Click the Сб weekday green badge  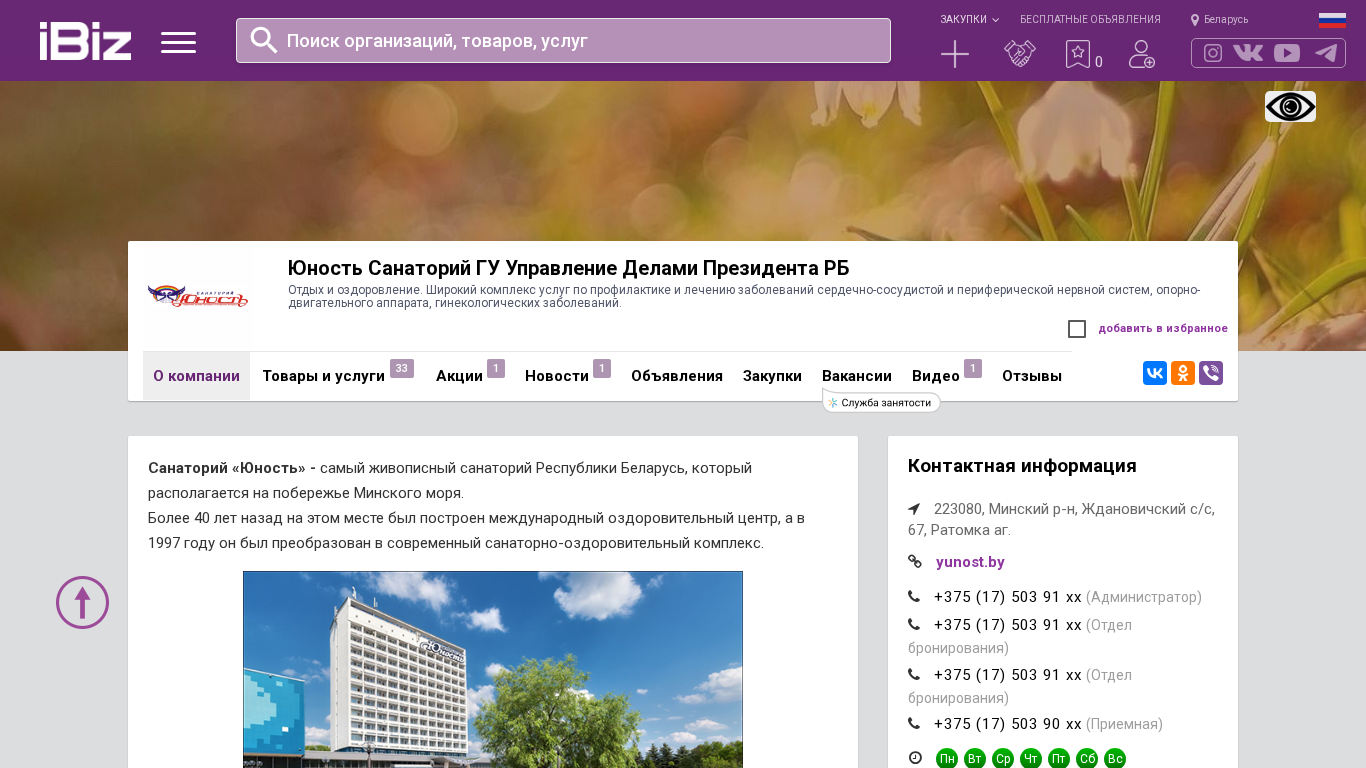pyautogui.click(x=1087, y=759)
